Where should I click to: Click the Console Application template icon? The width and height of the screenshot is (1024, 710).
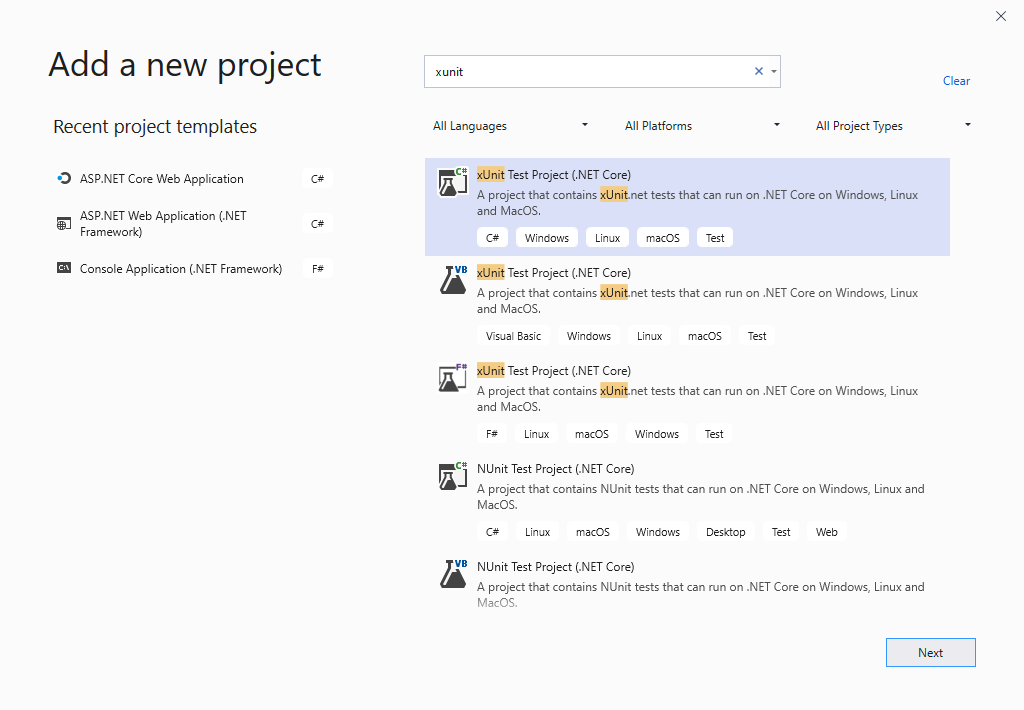[x=63, y=268]
